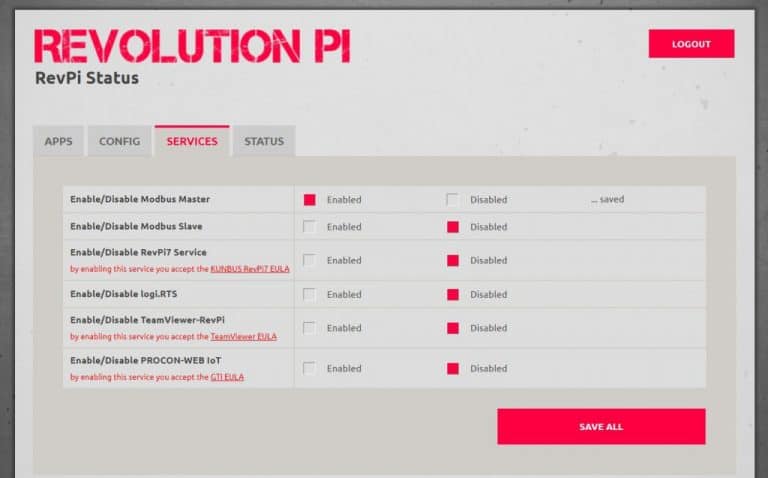Enable the TeamViewer-RevPi checkbox

point(310,328)
